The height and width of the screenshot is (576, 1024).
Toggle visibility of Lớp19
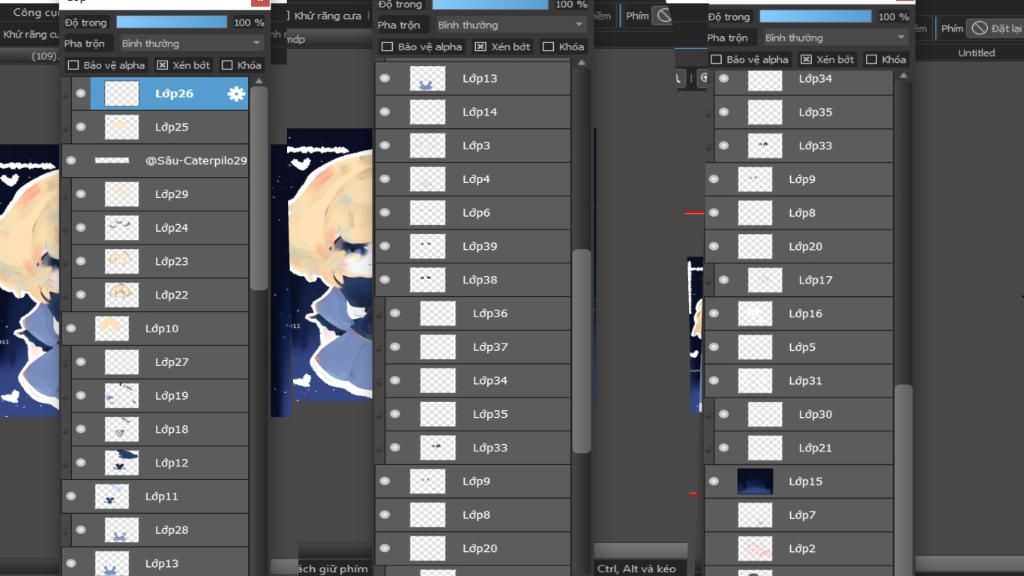tap(80, 395)
